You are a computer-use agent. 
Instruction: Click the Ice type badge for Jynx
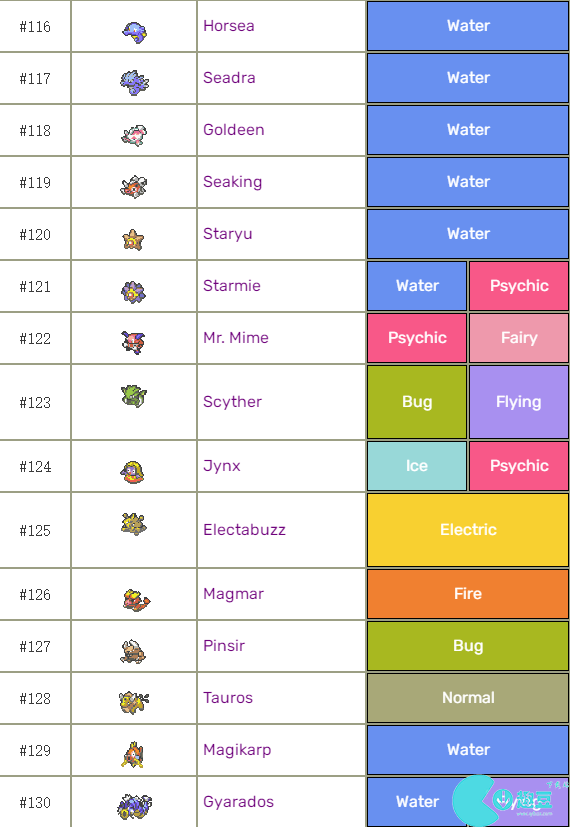417,466
